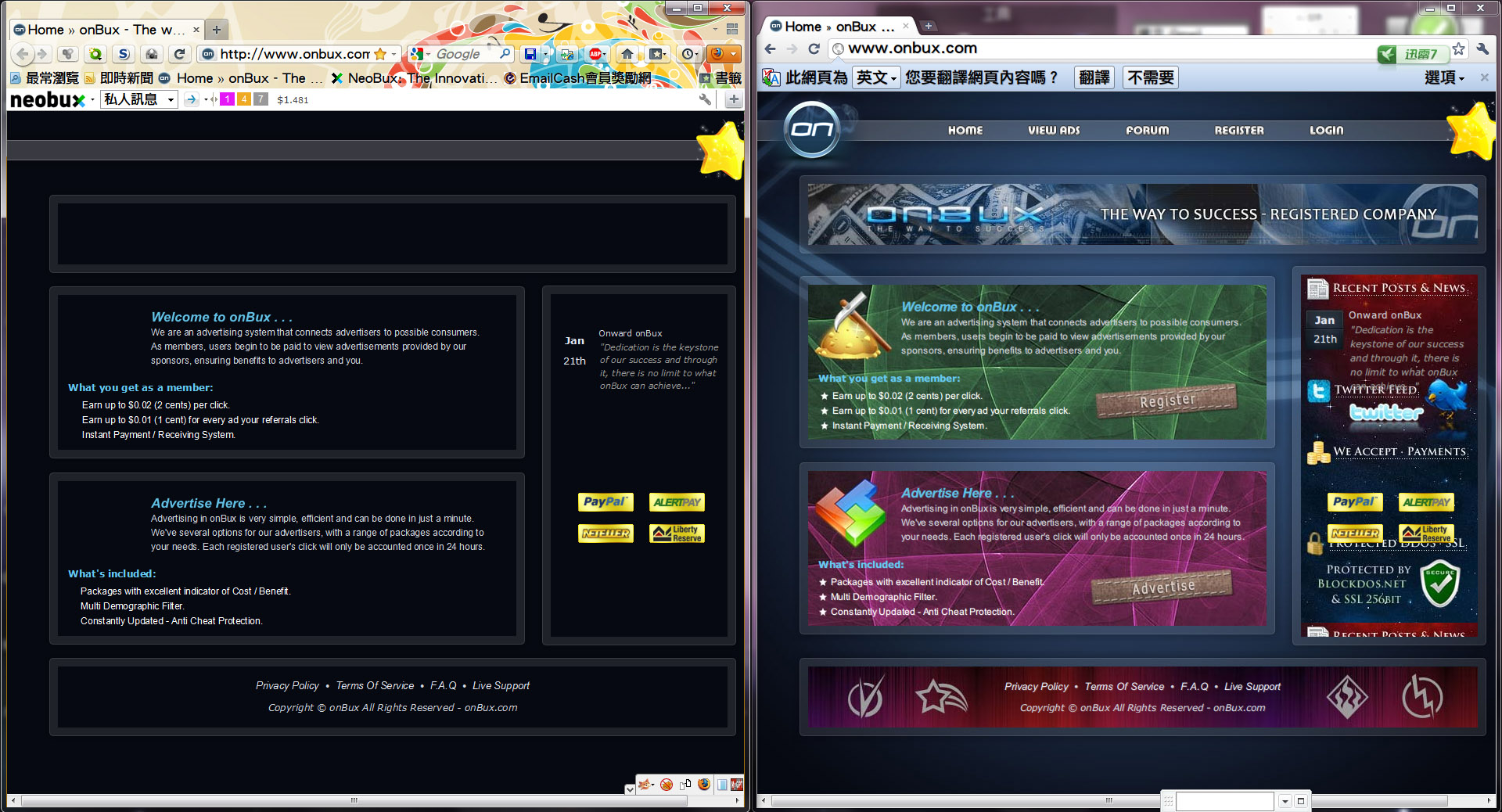Open Live Support link in Chrome window
1502x812 pixels.
1252,686
